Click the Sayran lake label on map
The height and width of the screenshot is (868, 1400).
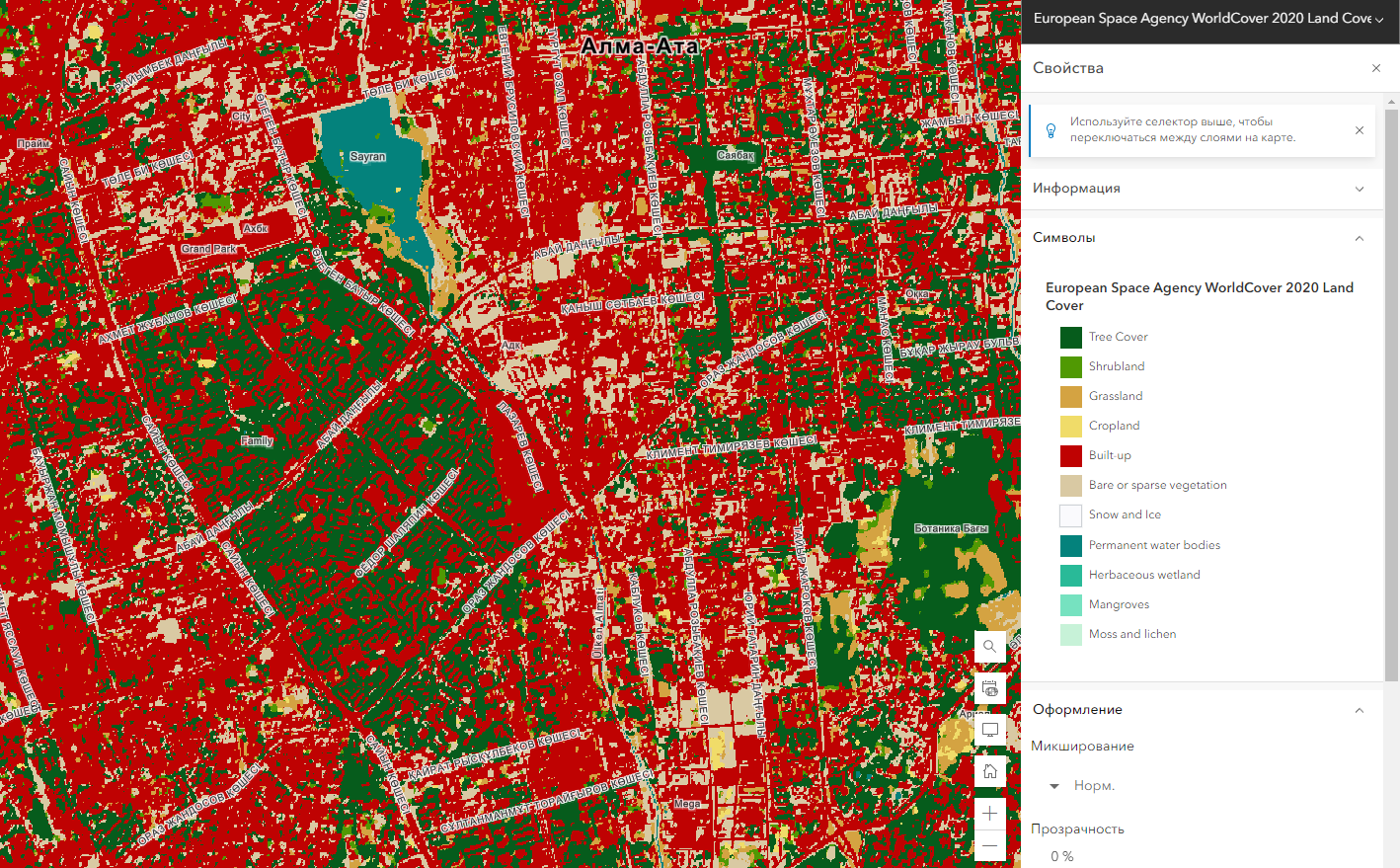click(367, 157)
